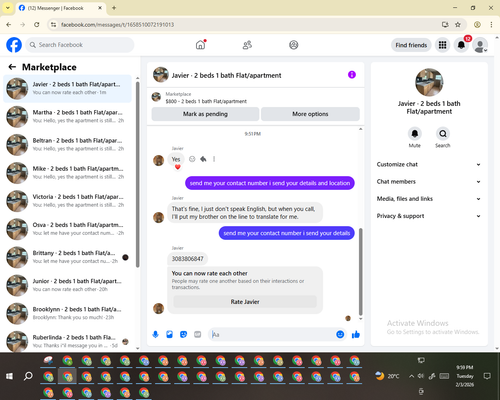Record a voice clip with microphone icon
The width and height of the screenshot is (500, 400).
click(155, 334)
